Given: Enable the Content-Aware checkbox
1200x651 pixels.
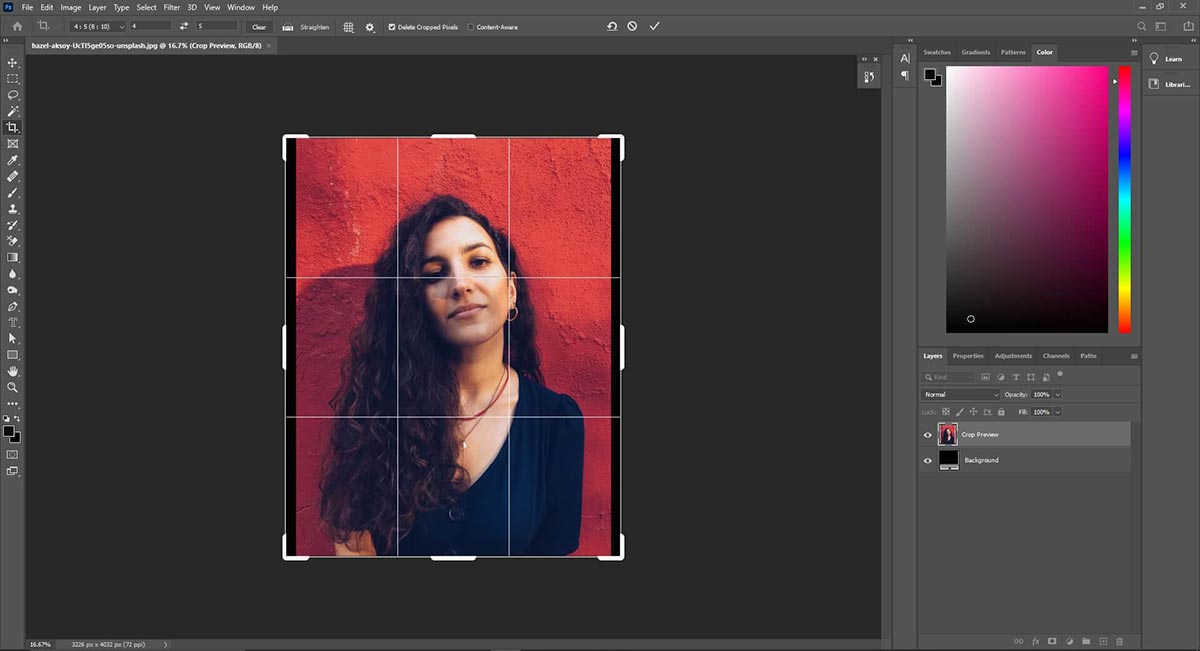Looking at the screenshot, I should coord(471,27).
